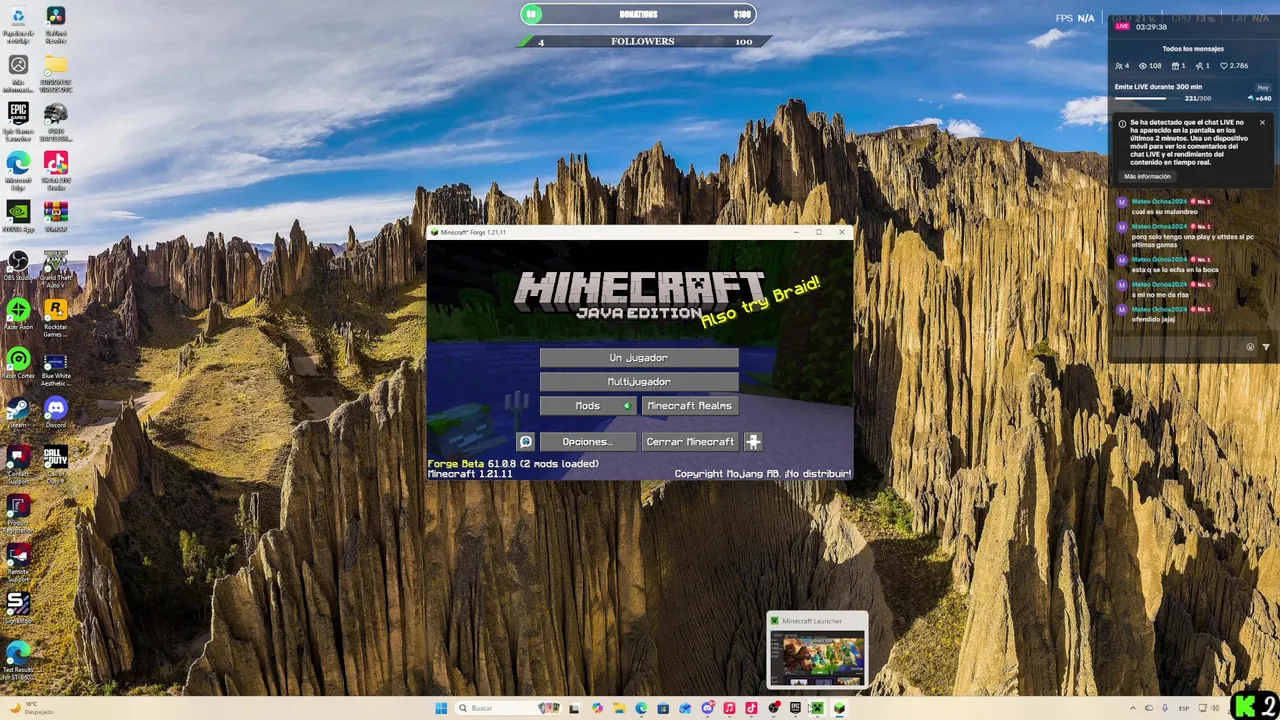
Task: Click the gifts counter icon
Action: click(x=1175, y=66)
